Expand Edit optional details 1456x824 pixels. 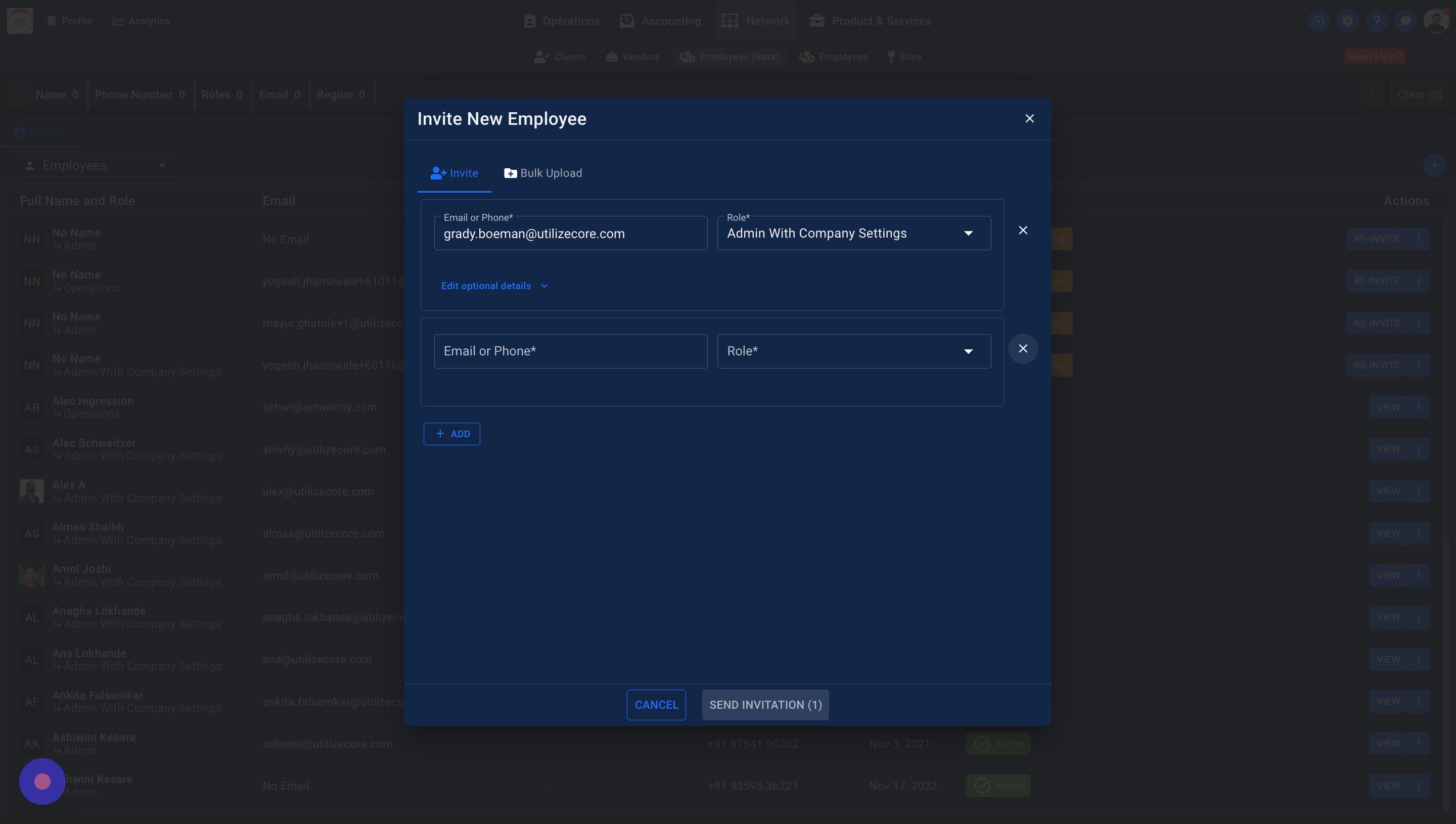click(494, 286)
